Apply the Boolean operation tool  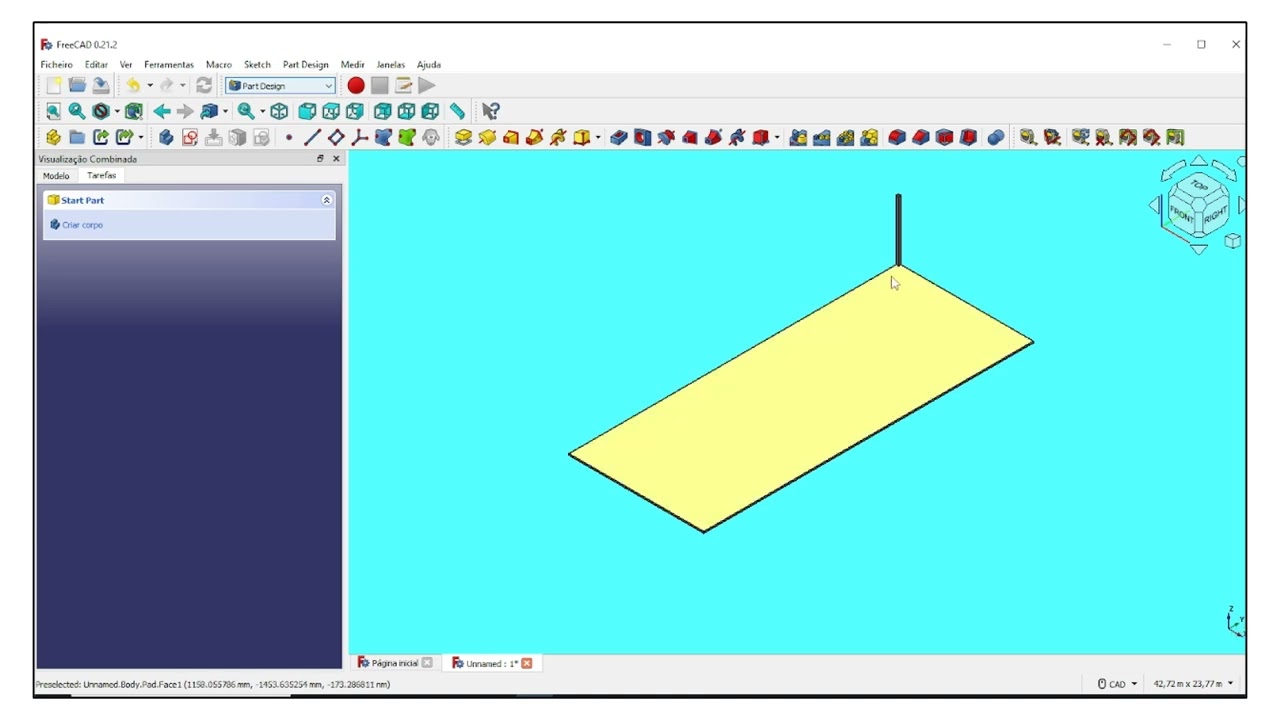(996, 138)
